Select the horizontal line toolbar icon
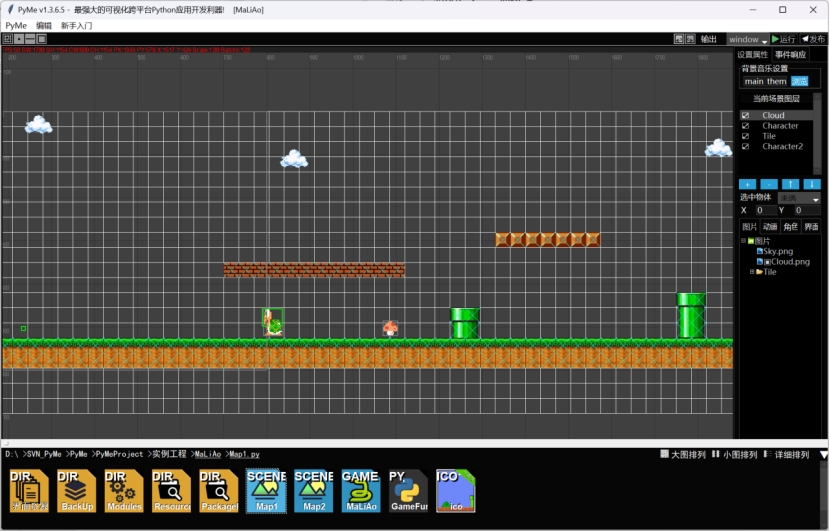830x531 pixels. 30,39
